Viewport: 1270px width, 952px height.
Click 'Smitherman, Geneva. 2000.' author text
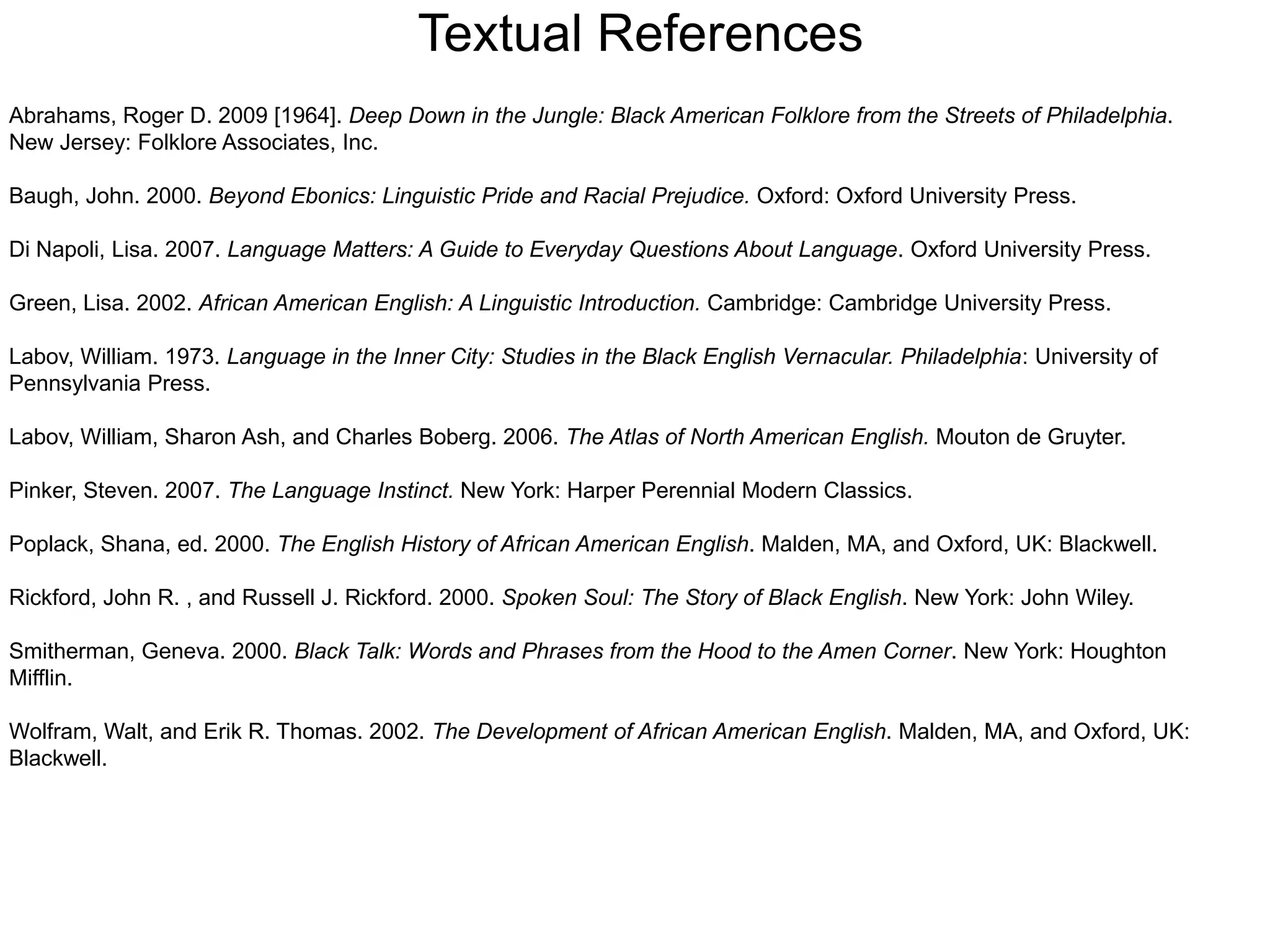148,652
